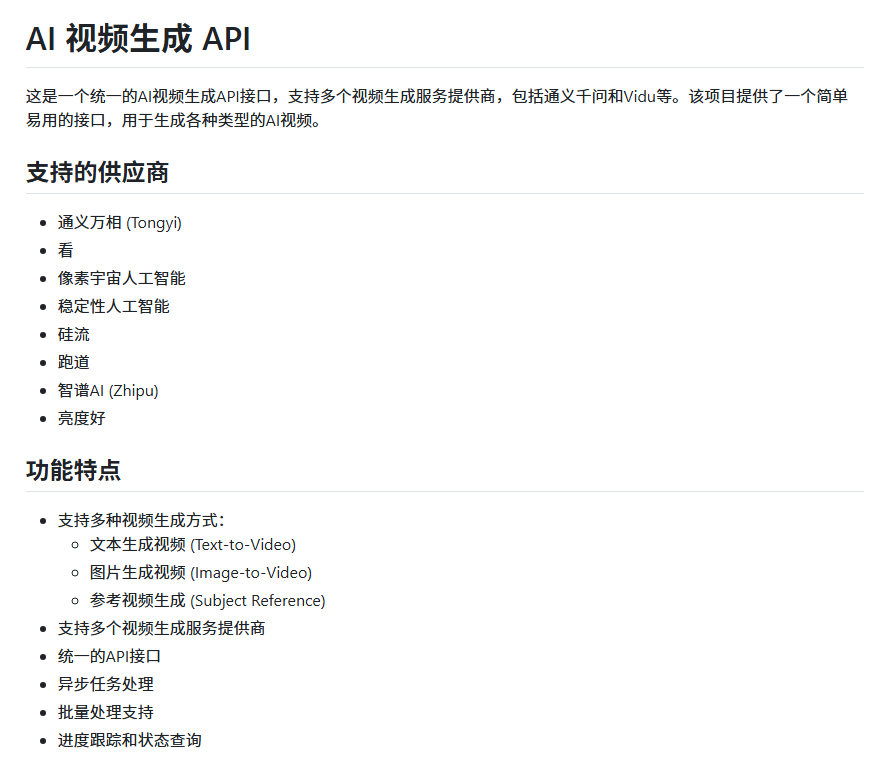The image size is (884, 772).
Task: Select sub-item '文本生成视频 (Text-to-Video)'
Action: click(x=193, y=545)
